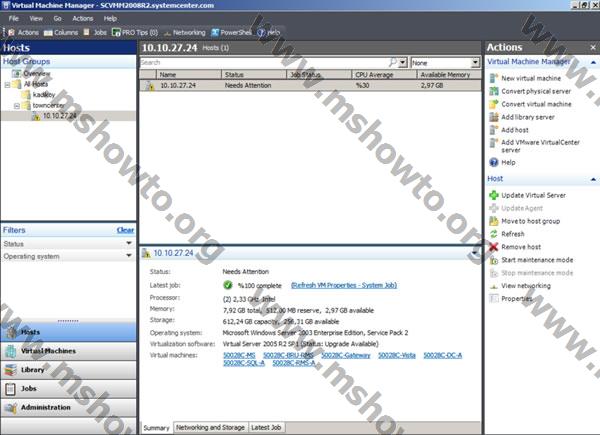This screenshot has width=600, height=435.
Task: Open the 50028C-Vista virtual machine link
Action: (397, 355)
